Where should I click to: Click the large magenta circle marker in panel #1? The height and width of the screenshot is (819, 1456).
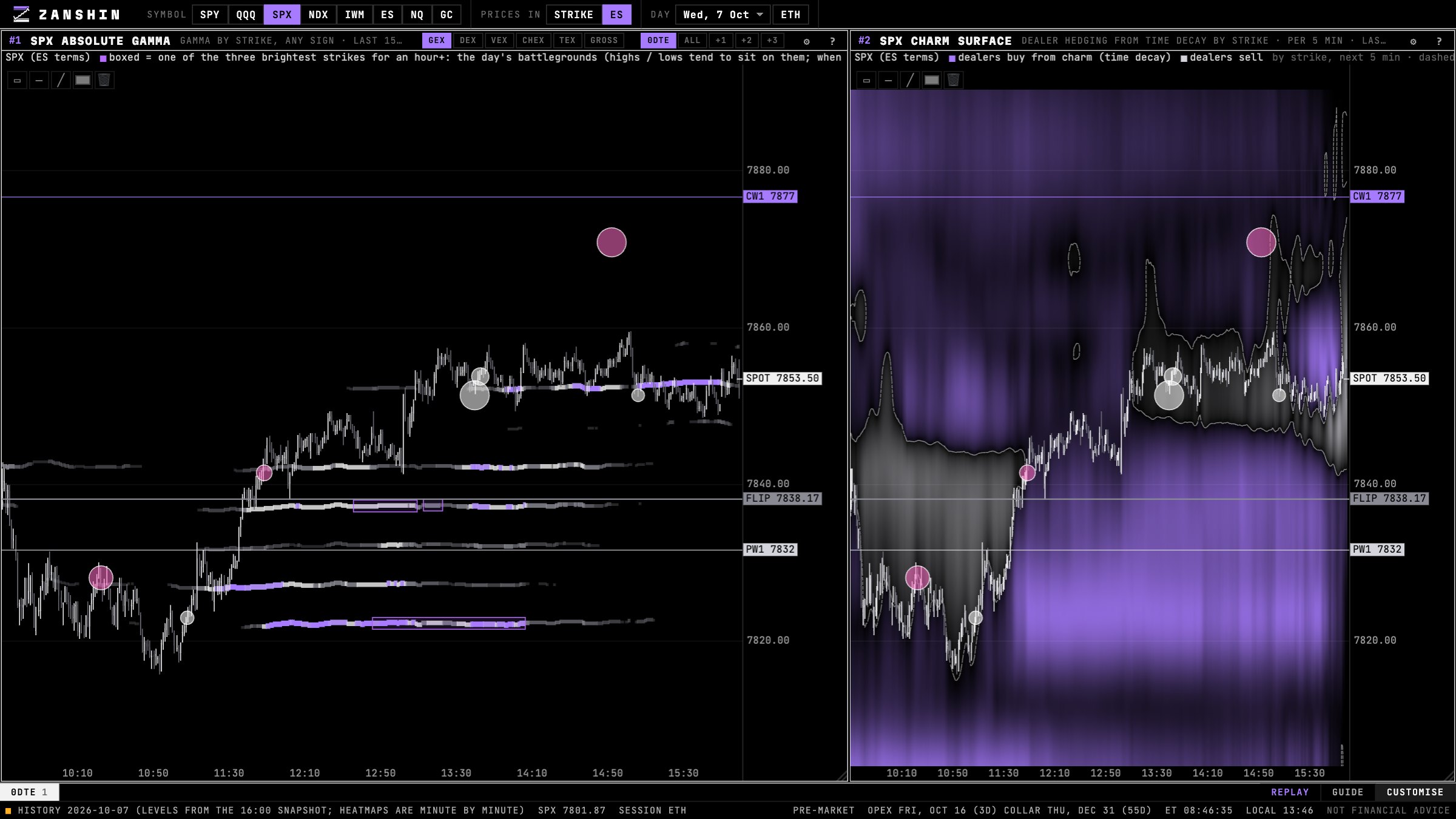tap(612, 243)
